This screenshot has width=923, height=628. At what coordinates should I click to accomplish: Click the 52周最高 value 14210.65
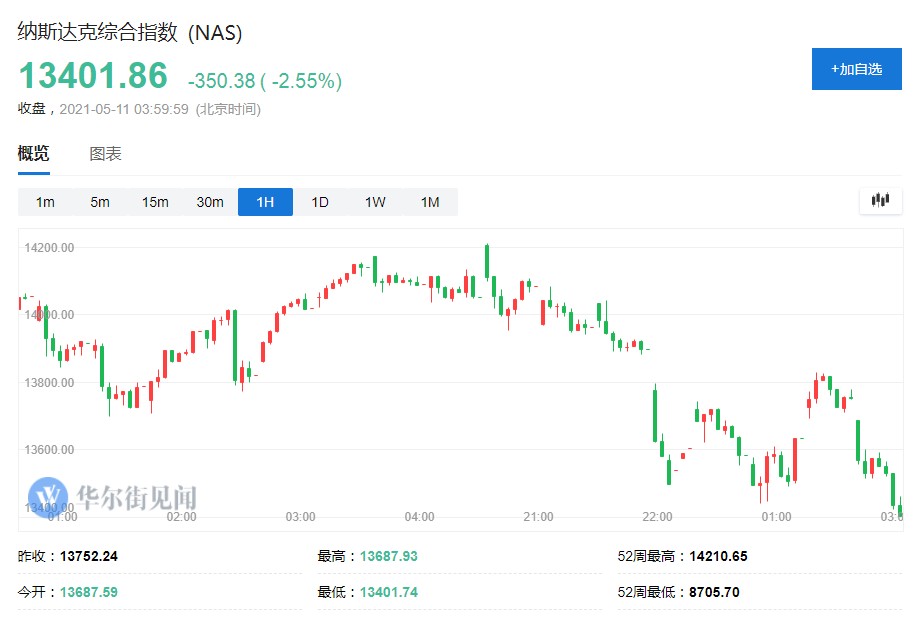[711, 556]
